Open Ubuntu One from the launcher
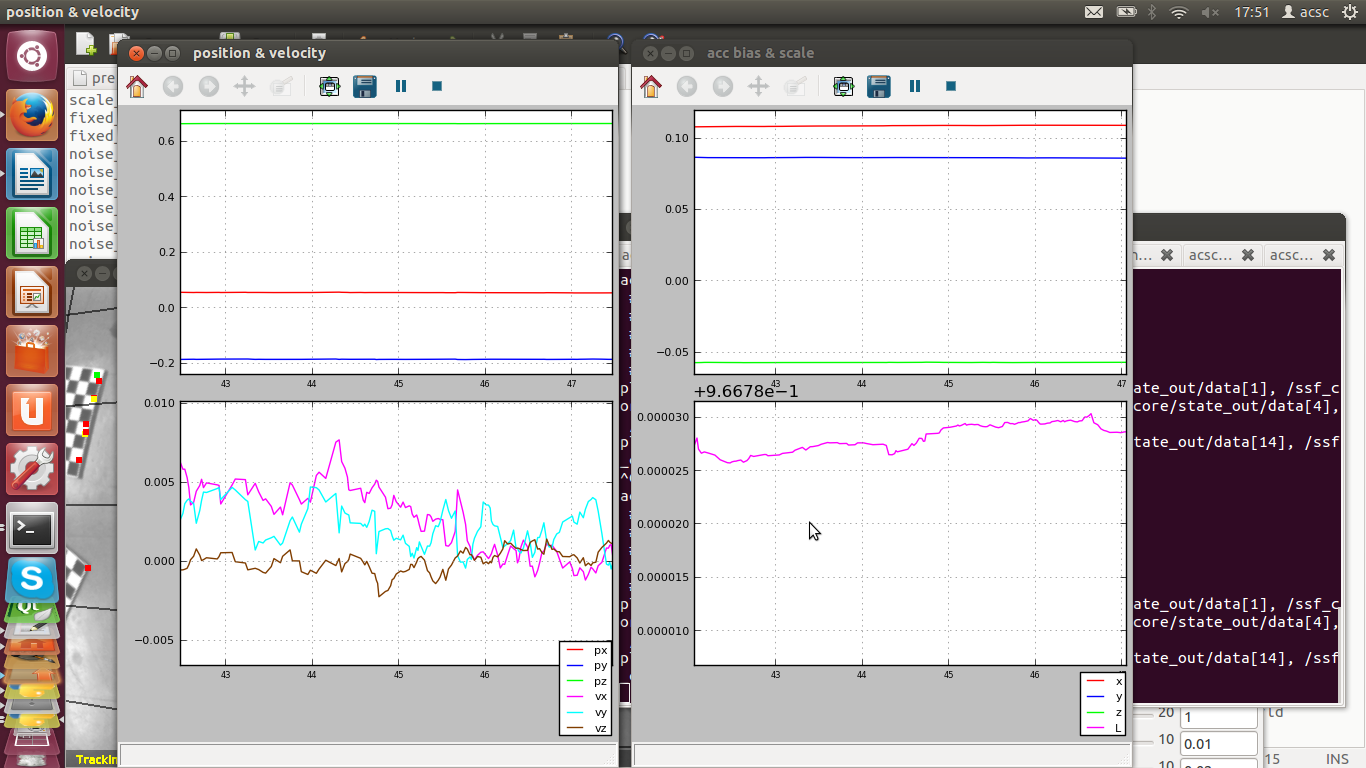 [x=32, y=411]
